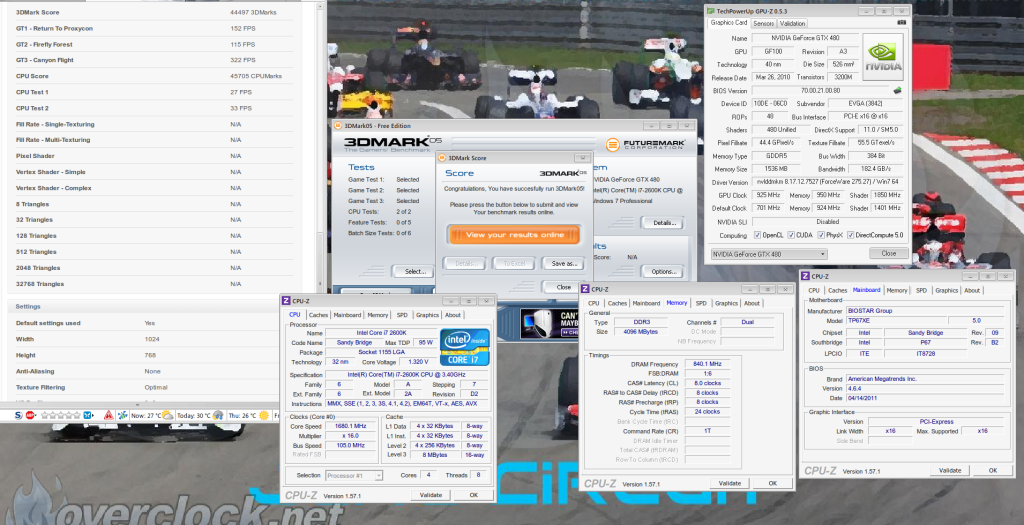Image resolution: width=1024 pixels, height=525 pixels.
Task: Open the Graphics tab in the Mainboard window
Action: click(x=946, y=291)
